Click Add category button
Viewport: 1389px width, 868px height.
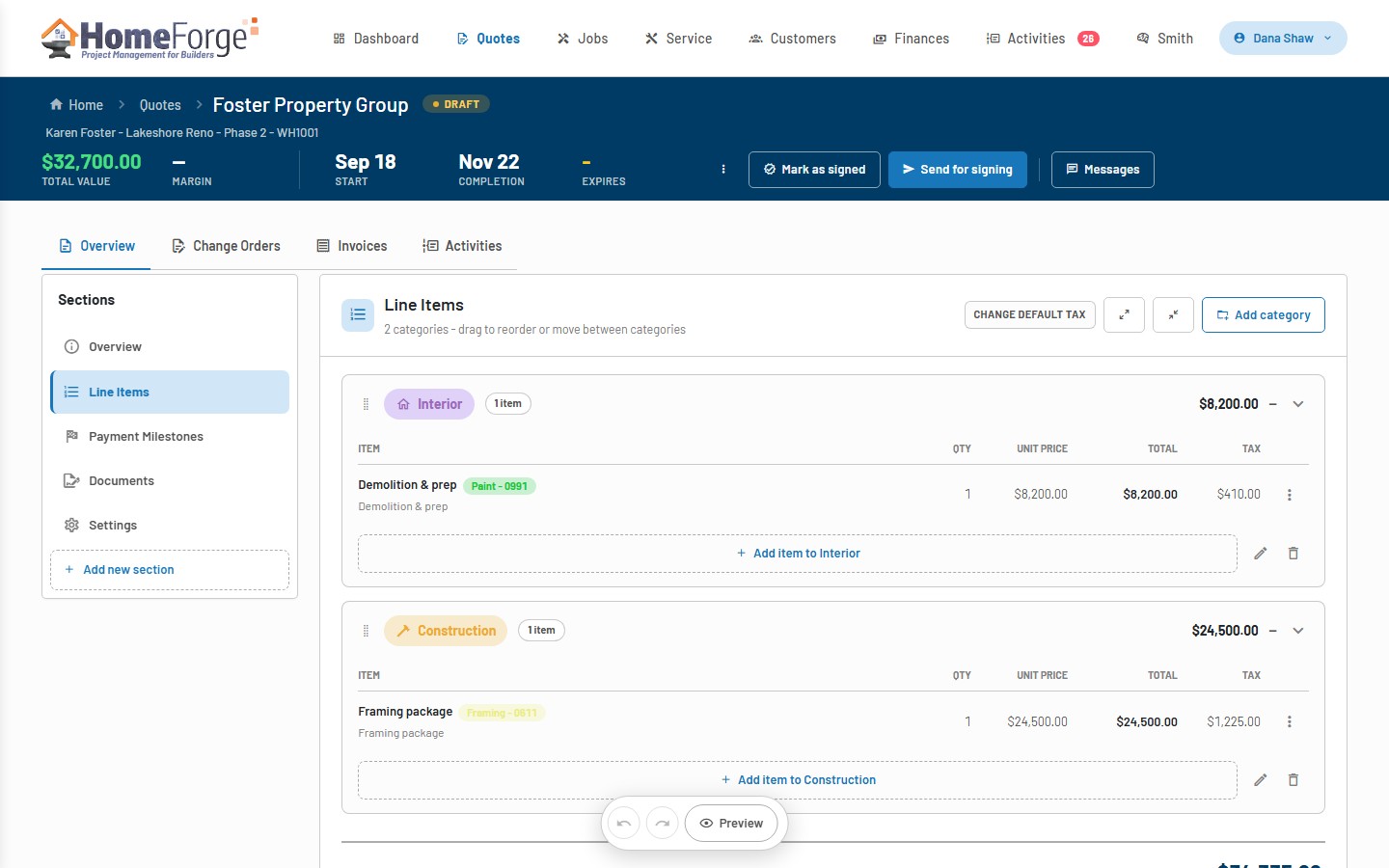(1264, 314)
